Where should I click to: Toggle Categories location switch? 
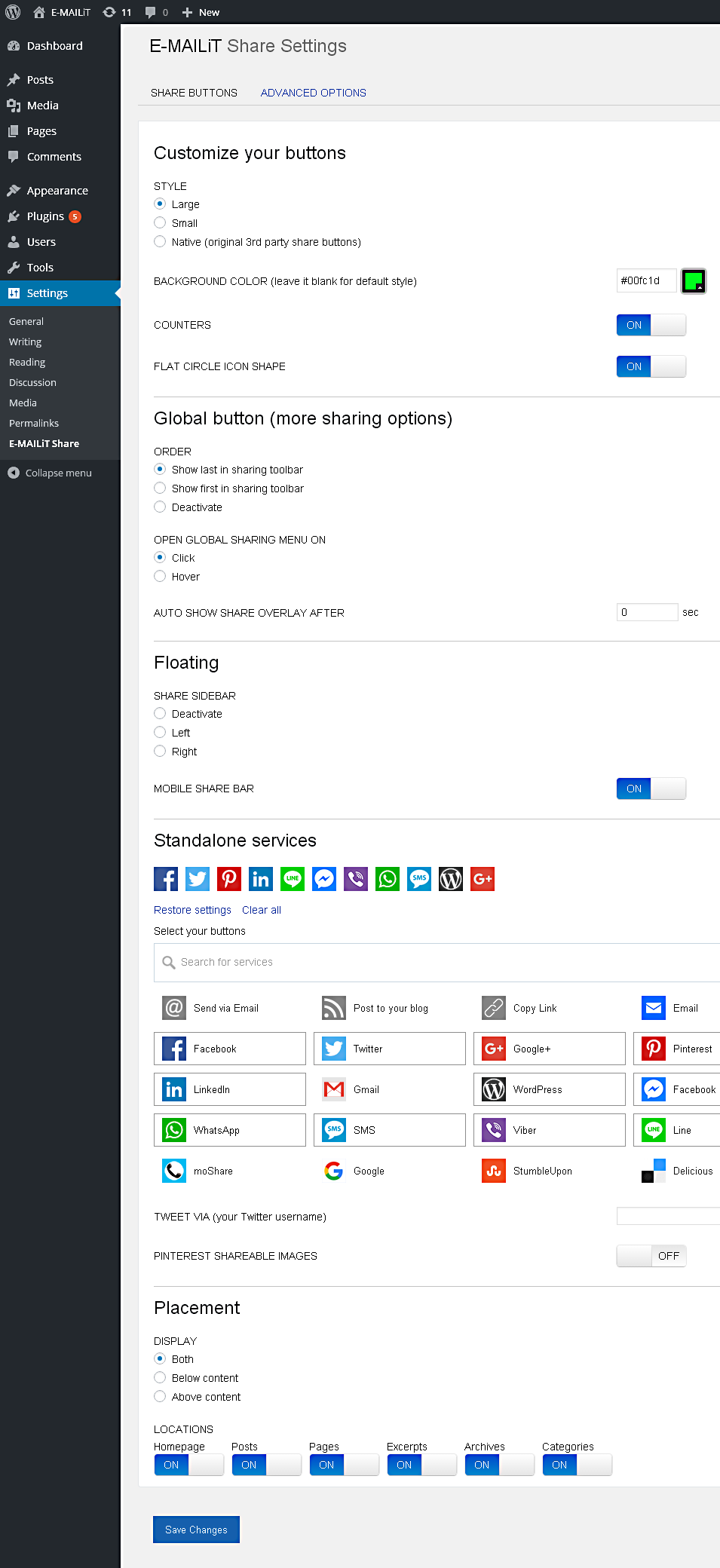(x=577, y=1465)
